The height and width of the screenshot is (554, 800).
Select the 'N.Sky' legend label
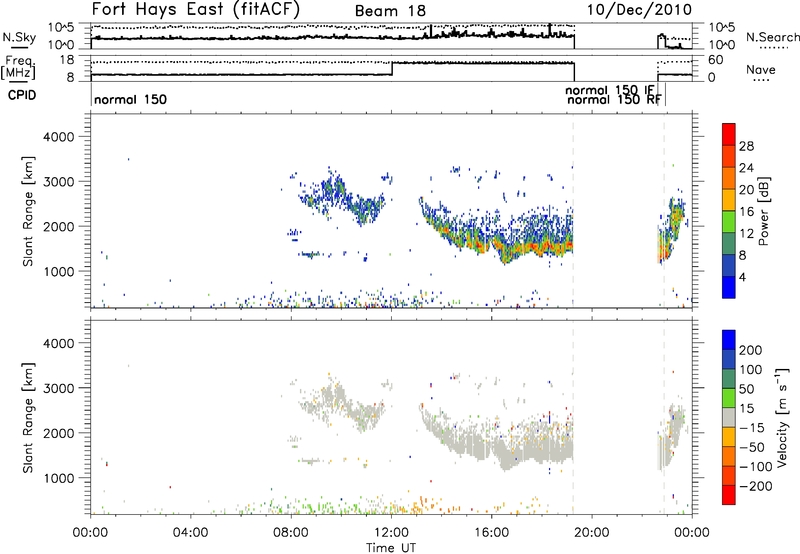pyautogui.click(x=19, y=37)
